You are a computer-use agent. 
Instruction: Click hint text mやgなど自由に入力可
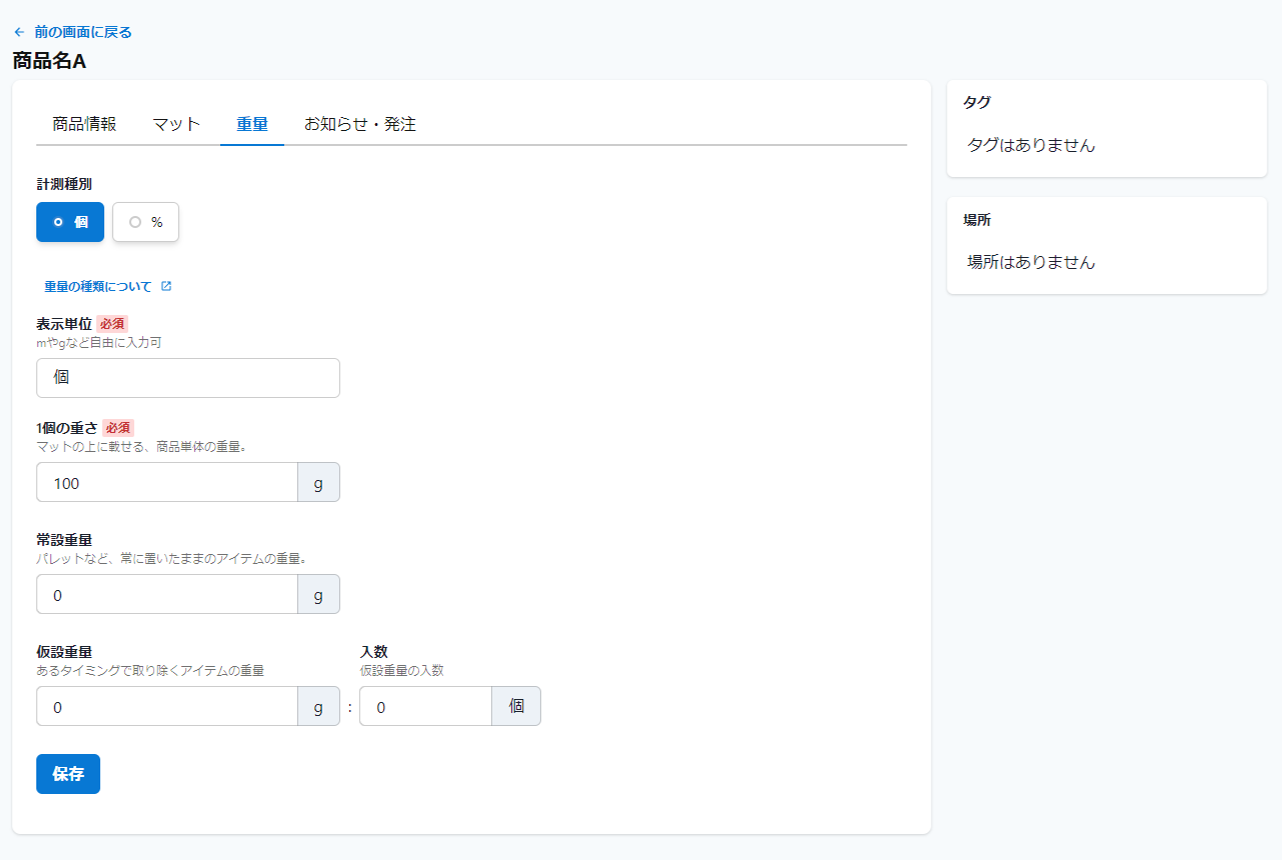99,343
